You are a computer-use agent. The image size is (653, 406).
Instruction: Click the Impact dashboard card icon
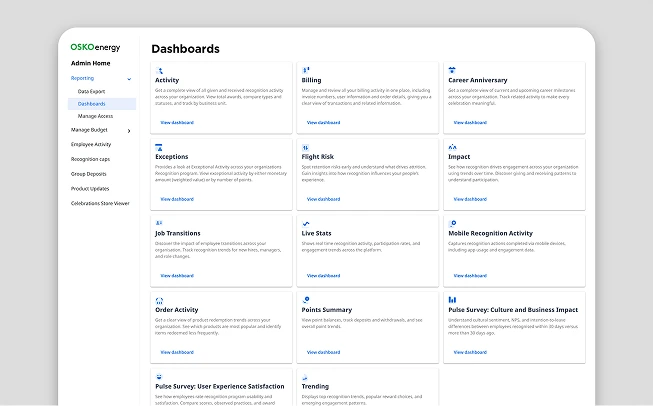(x=452, y=147)
